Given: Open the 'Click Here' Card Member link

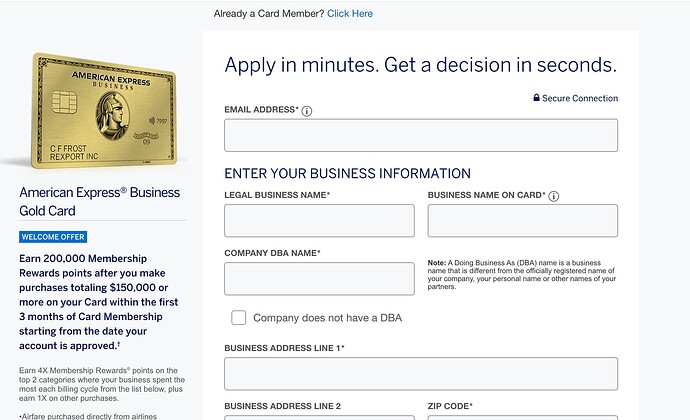Looking at the screenshot, I should (x=350, y=14).
